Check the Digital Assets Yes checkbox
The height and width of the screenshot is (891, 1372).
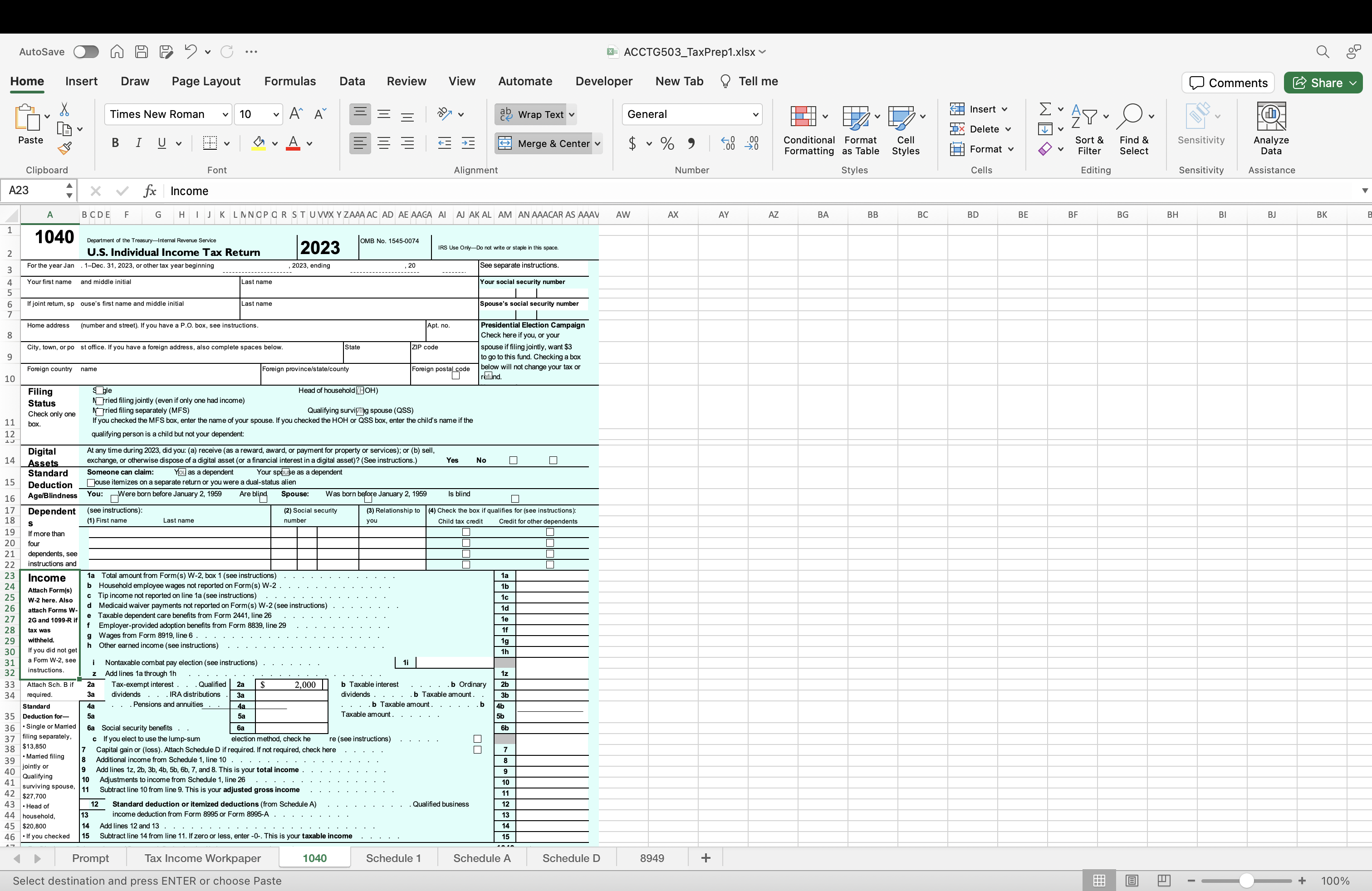click(x=513, y=460)
